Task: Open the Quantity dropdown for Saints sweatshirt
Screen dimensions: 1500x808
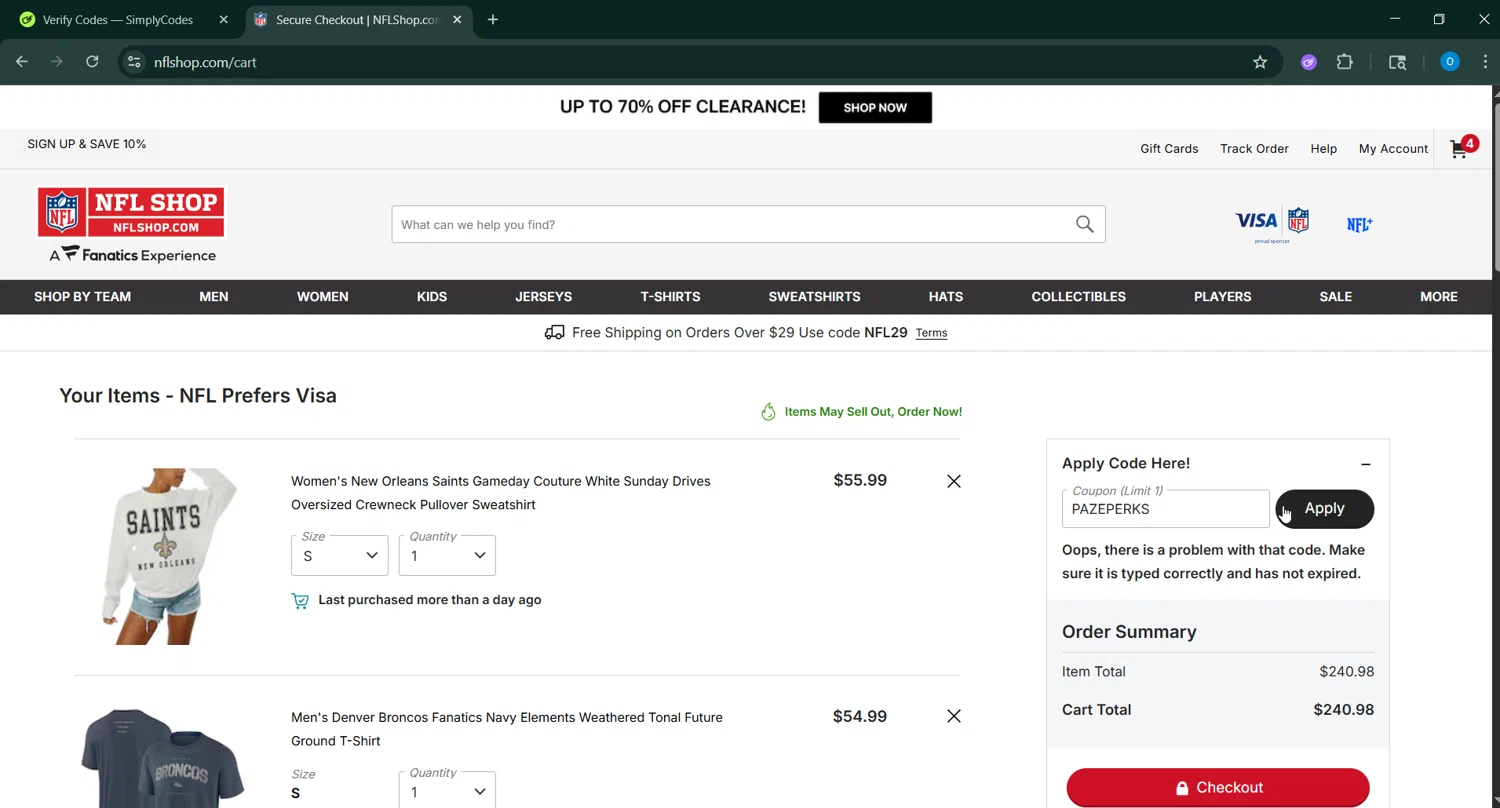Action: (447, 555)
